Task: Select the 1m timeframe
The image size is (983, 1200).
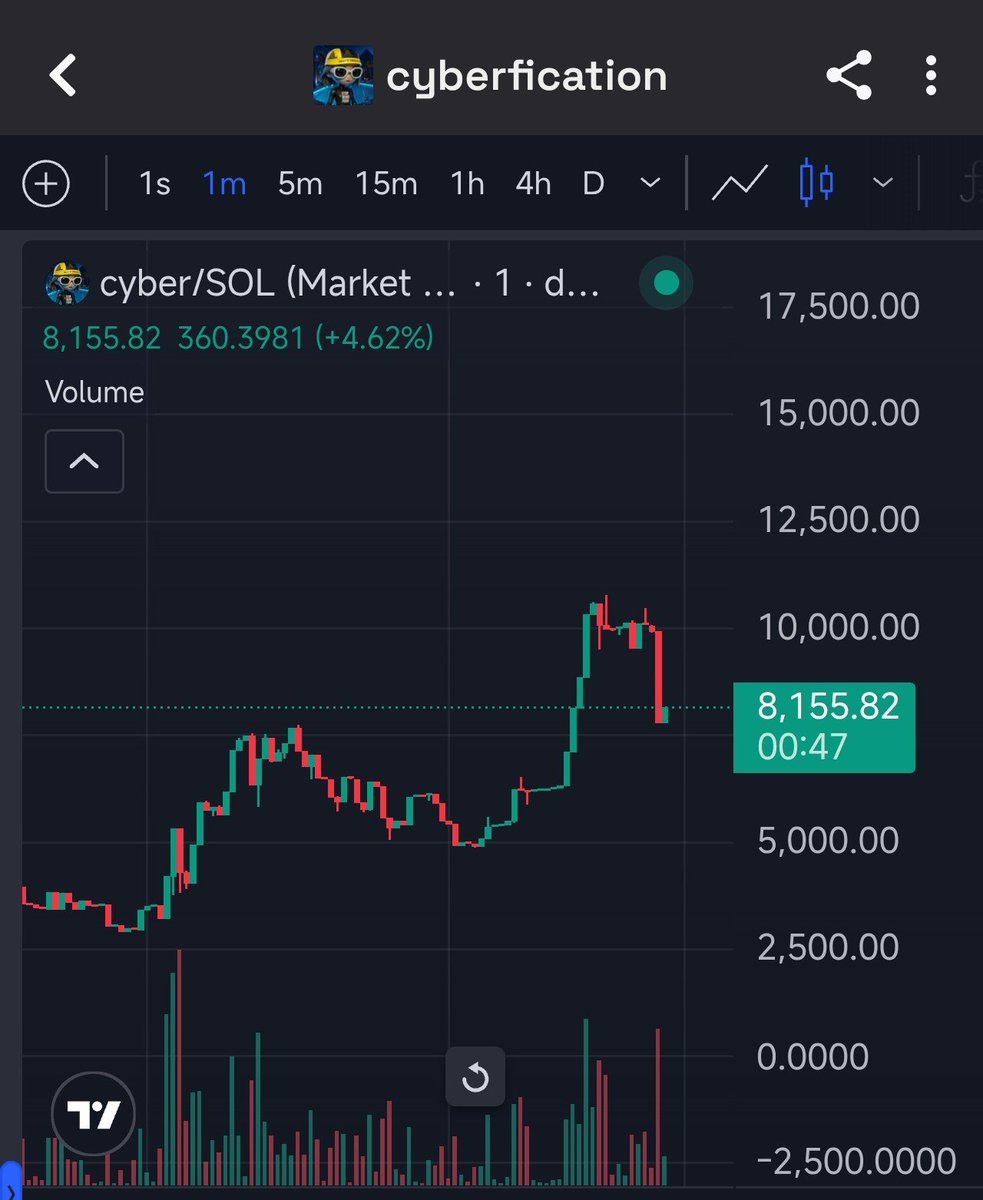Action: coord(224,184)
